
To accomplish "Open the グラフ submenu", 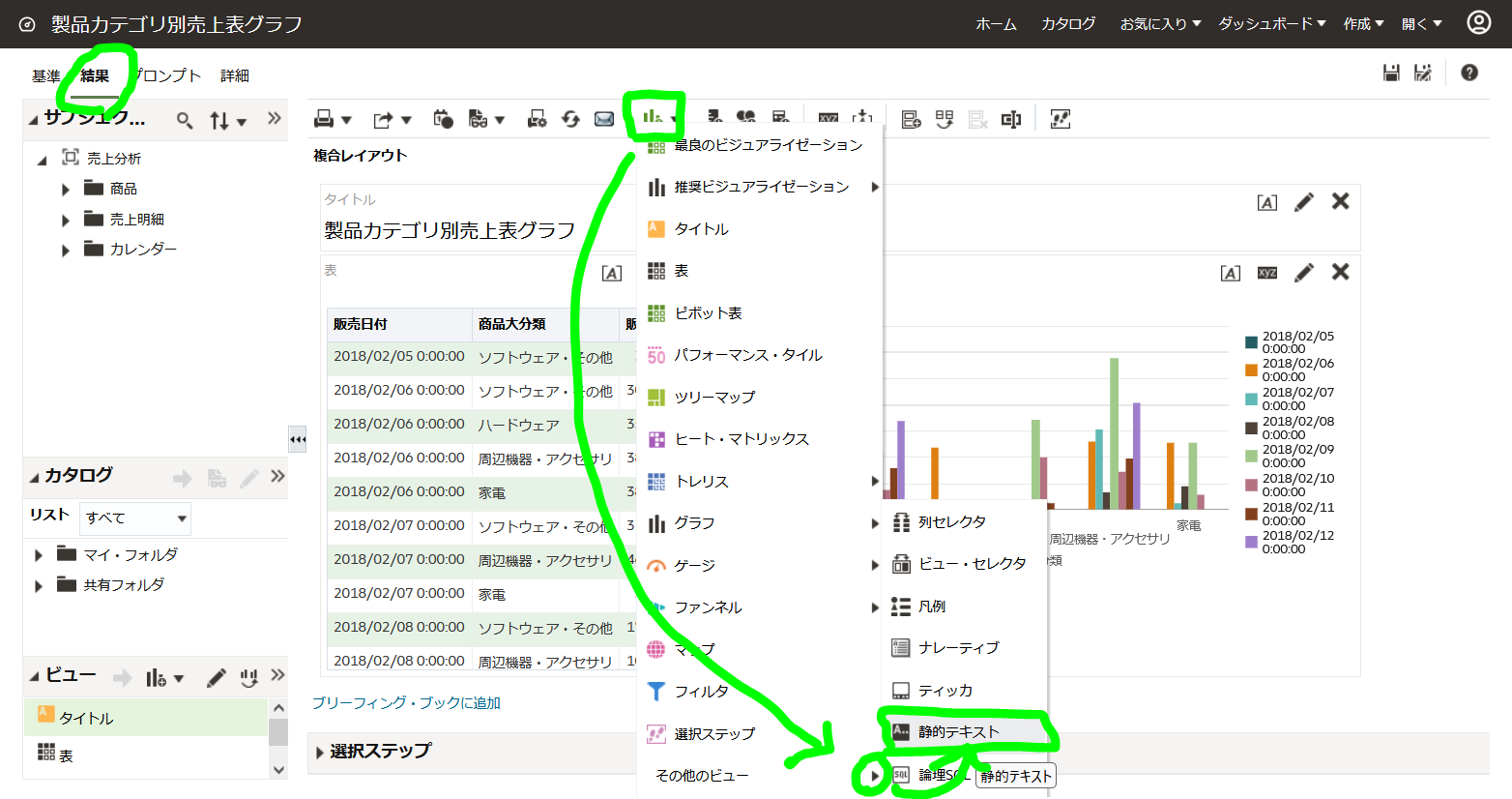I will [759, 523].
